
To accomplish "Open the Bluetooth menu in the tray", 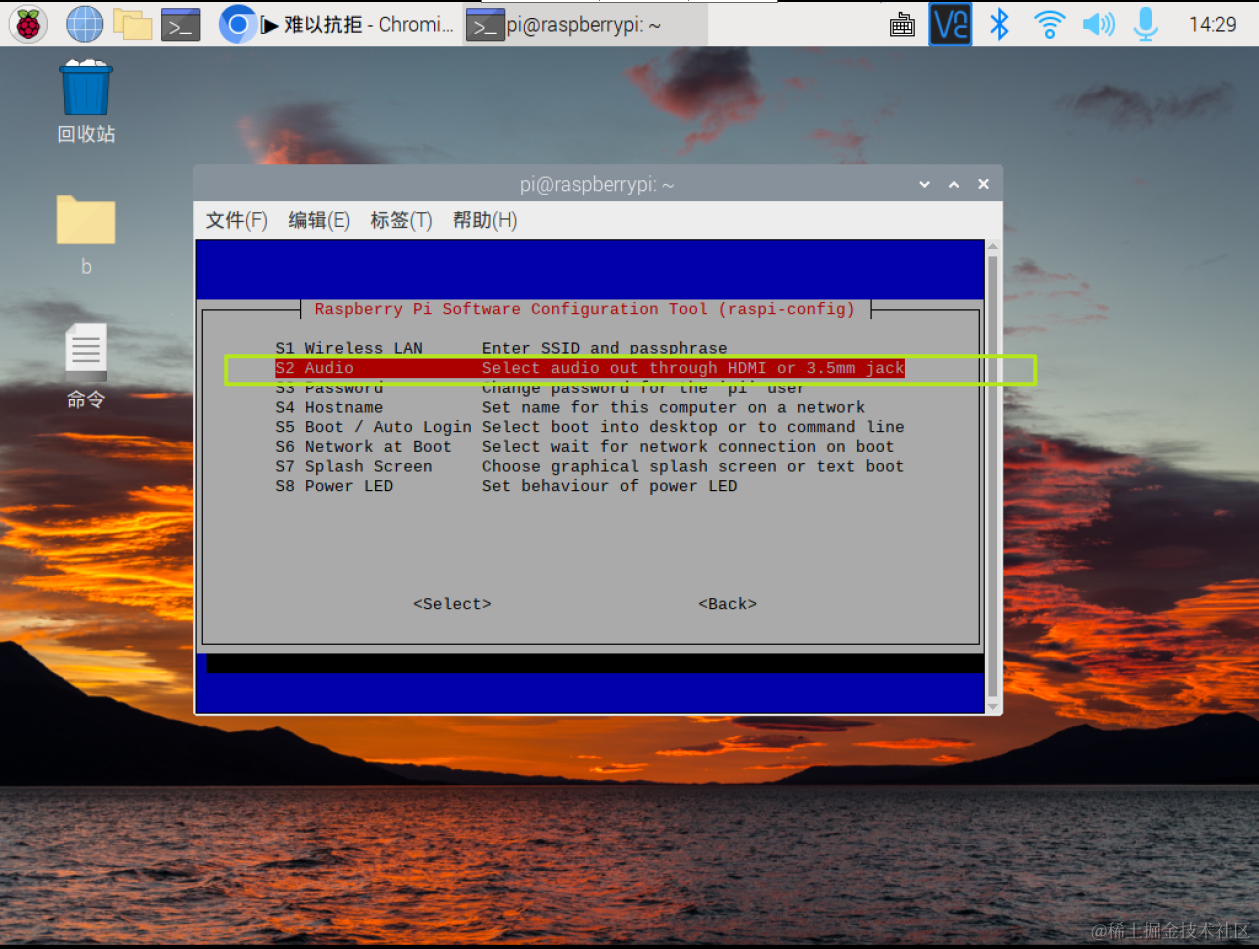I will pyautogui.click(x=999, y=24).
